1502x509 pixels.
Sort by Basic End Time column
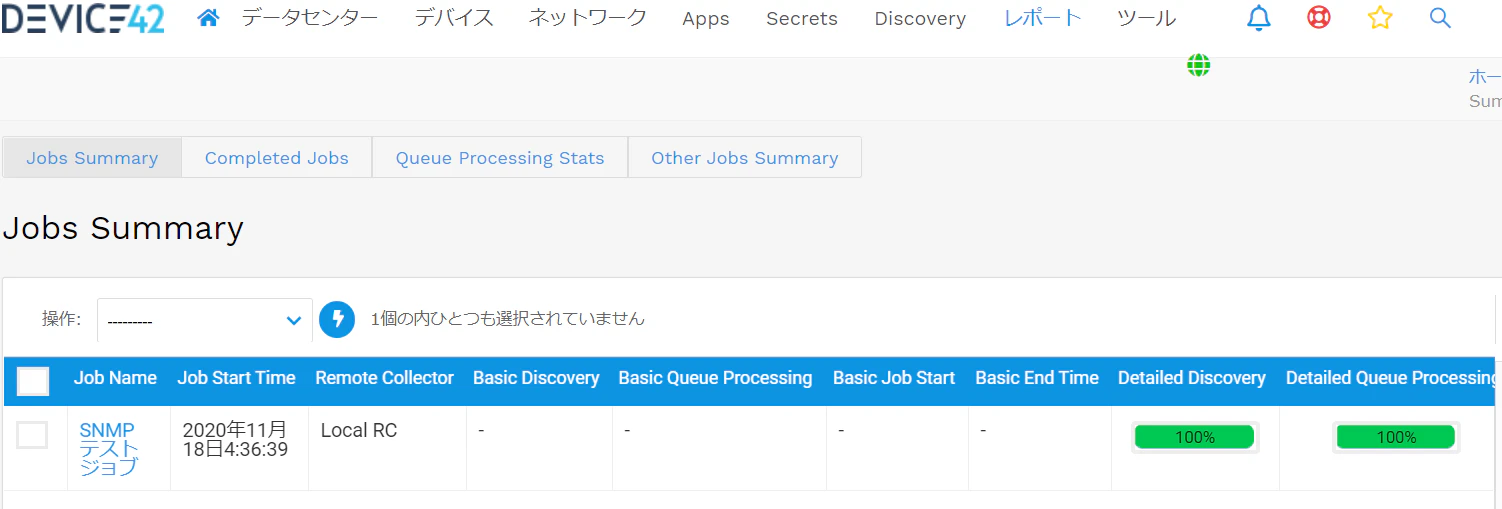point(1037,378)
